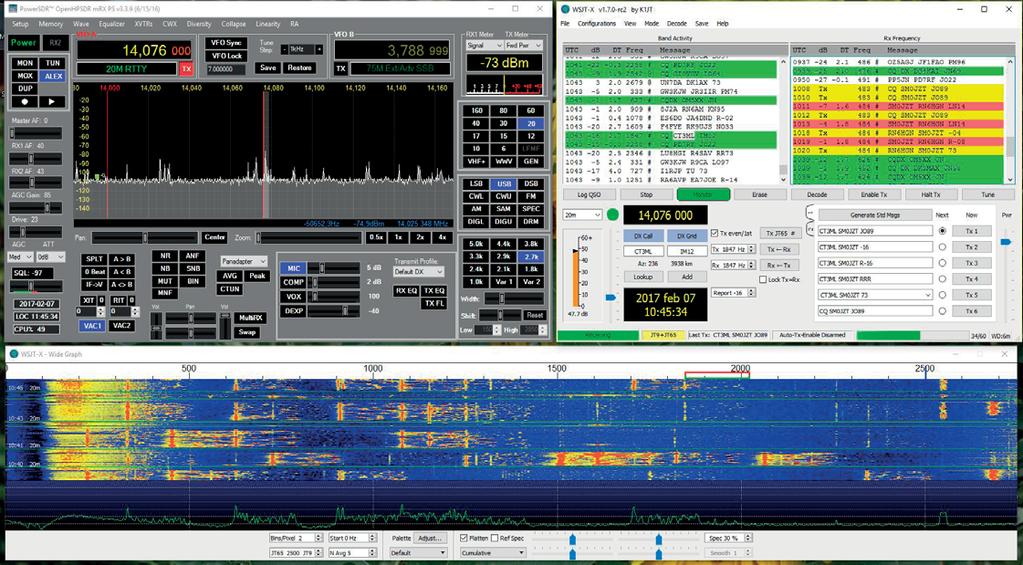Click the Lookup button in WSJT-X
Viewport: 1023px width, 565px height.
[643, 277]
